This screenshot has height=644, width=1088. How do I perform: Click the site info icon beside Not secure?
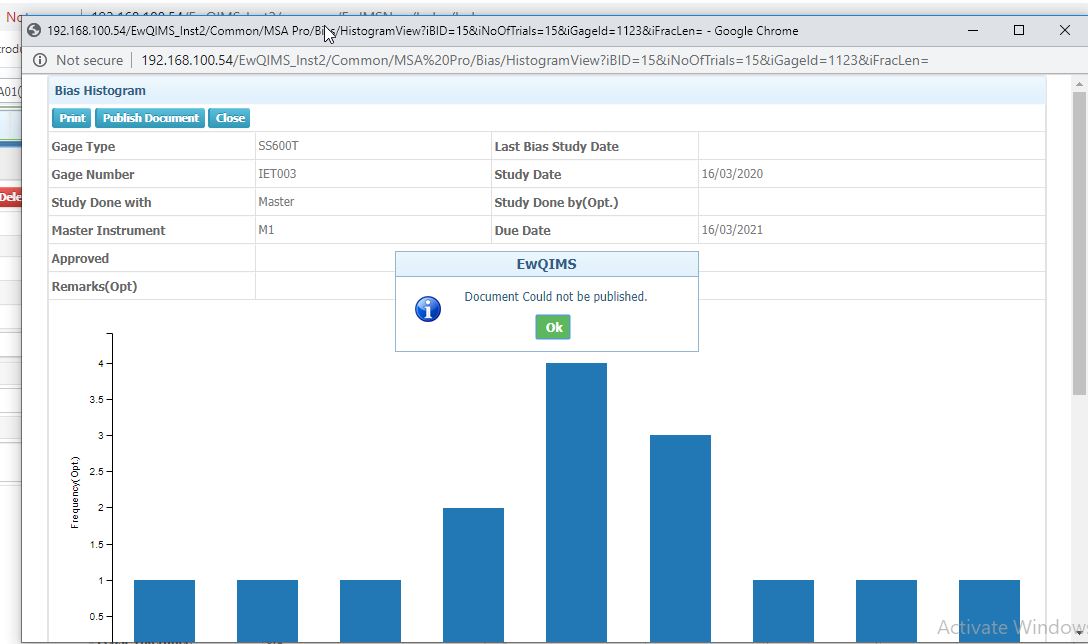(40, 60)
